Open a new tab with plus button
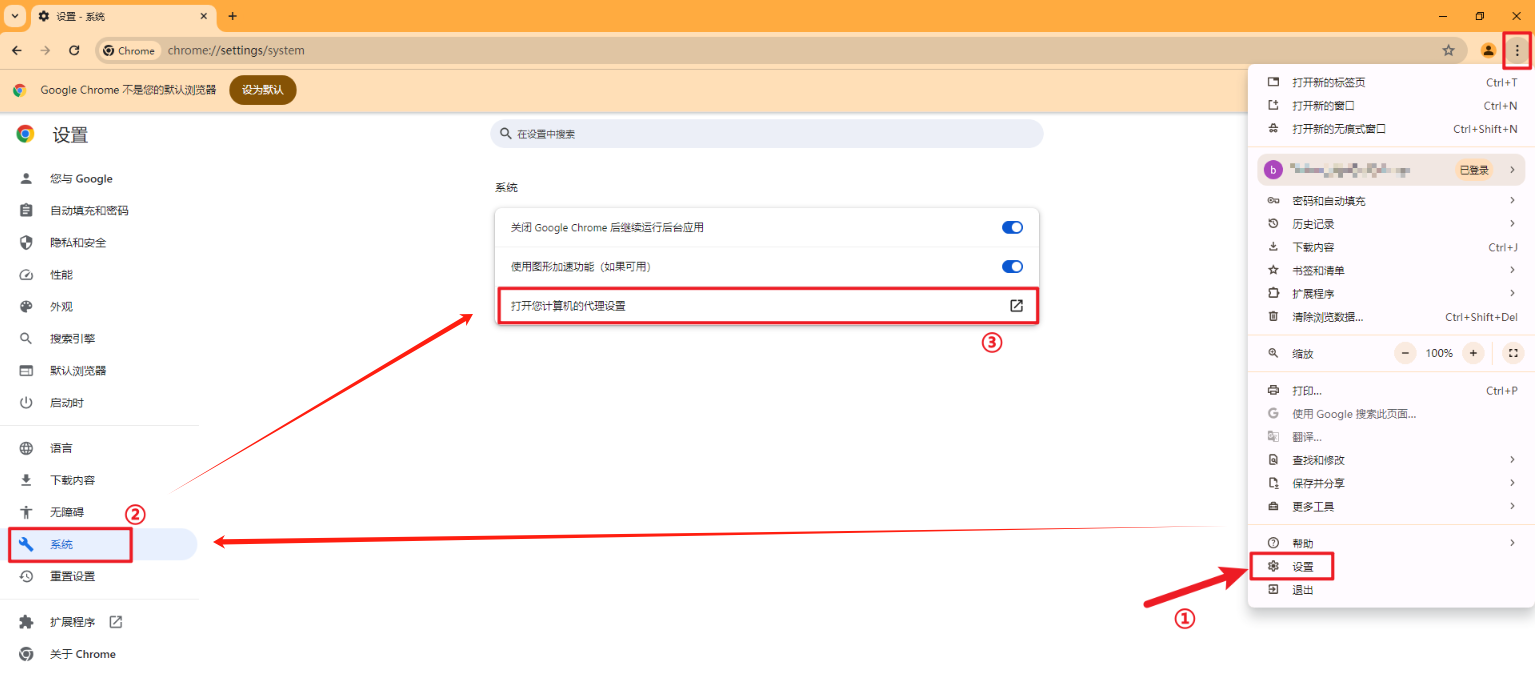 tap(233, 16)
